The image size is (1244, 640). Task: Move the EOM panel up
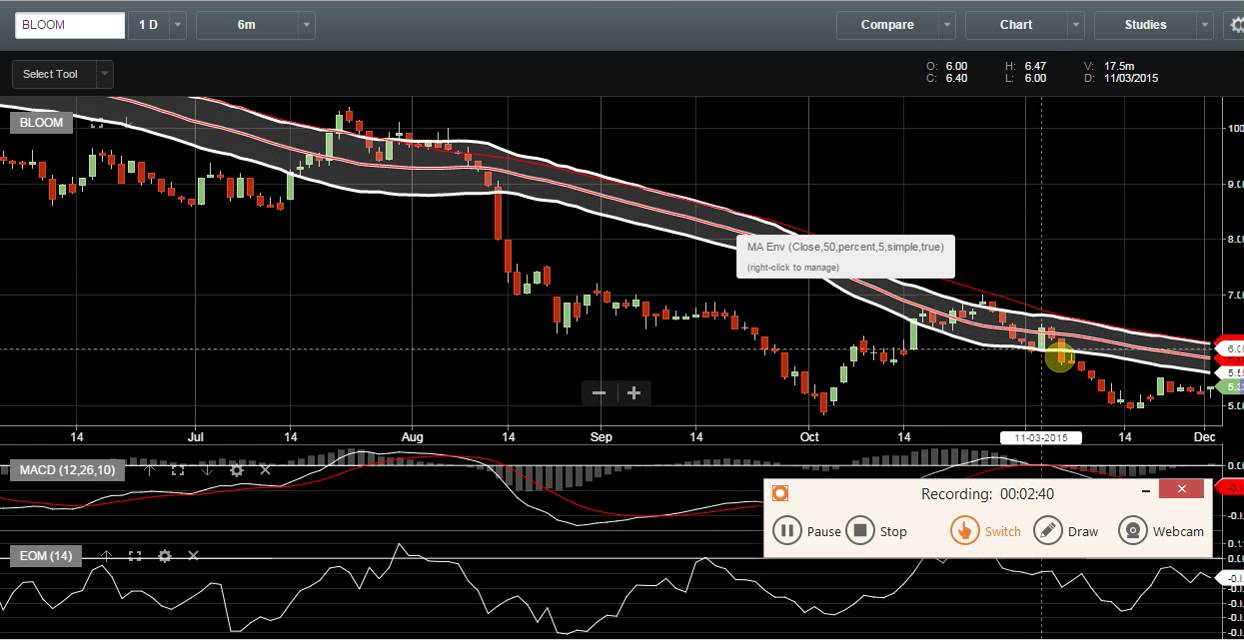point(106,556)
